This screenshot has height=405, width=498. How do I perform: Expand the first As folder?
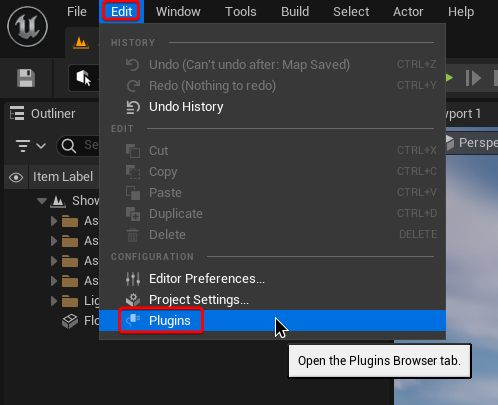pyautogui.click(x=54, y=221)
